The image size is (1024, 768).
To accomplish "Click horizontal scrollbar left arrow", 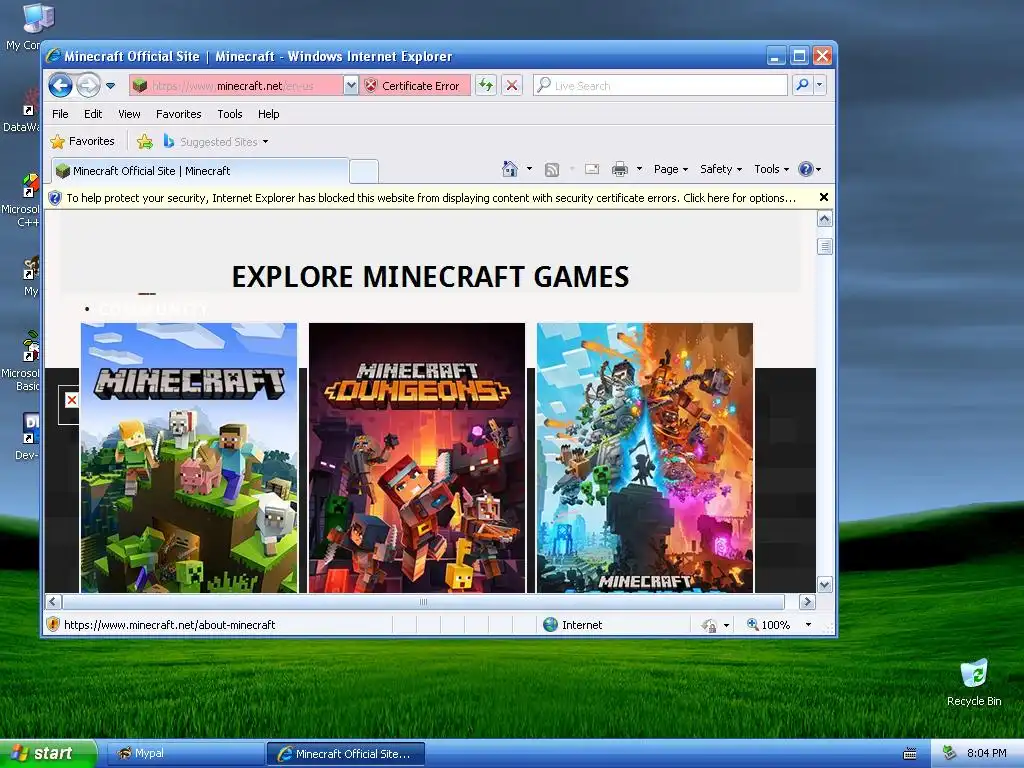I will point(54,601).
